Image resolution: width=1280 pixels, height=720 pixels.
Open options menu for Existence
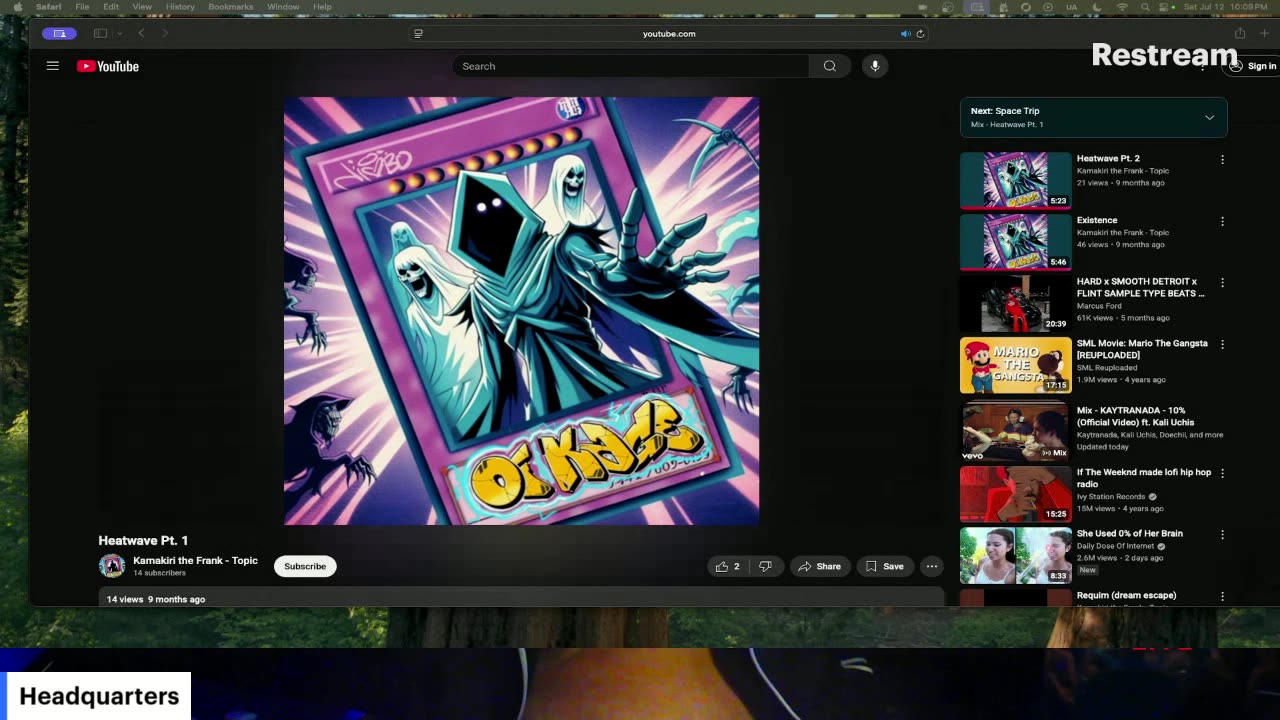click(x=1222, y=222)
